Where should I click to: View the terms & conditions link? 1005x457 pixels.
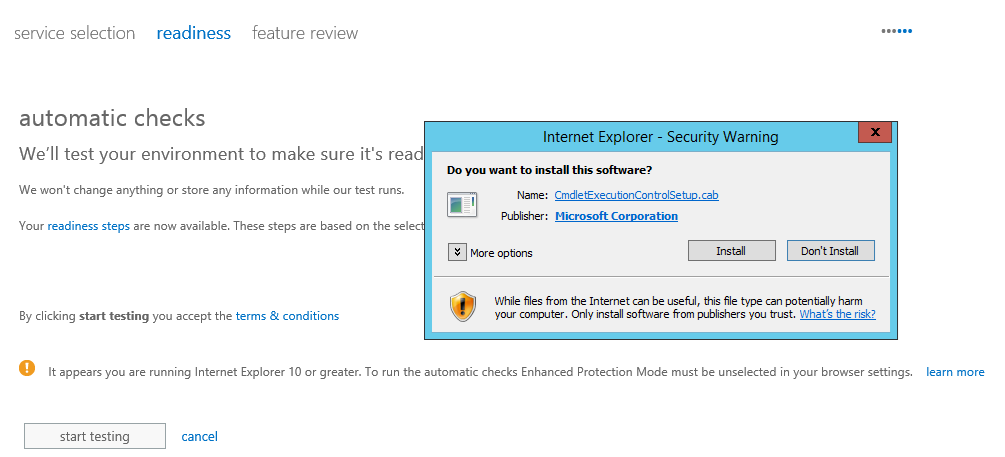(x=287, y=316)
